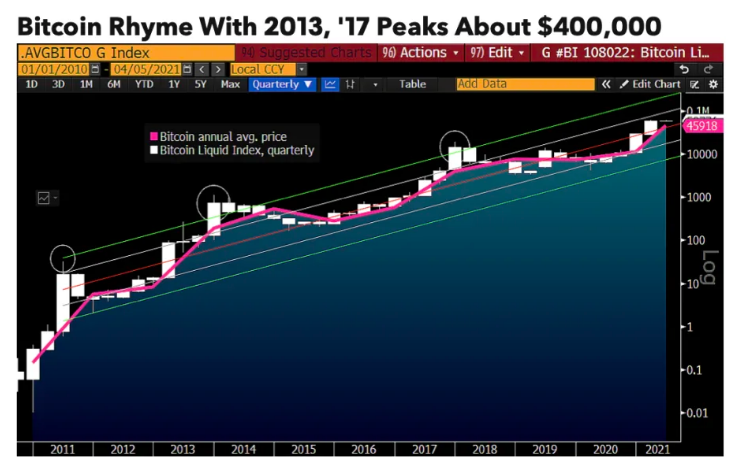Click the Edit Chart button
Screen dimensions: 734x459
650,84
